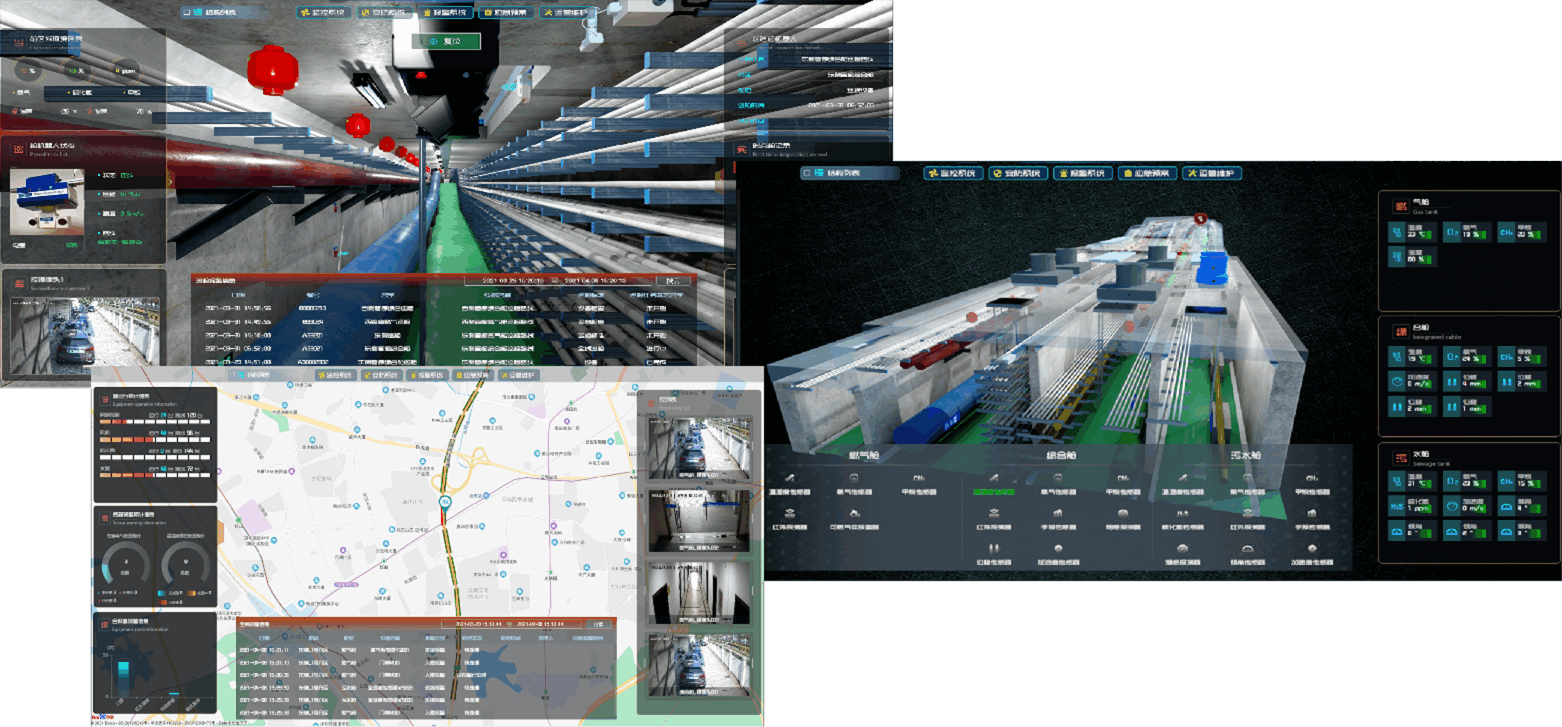Select Sewage tank H2S 1 ppm tile
The height and width of the screenshot is (727, 1562).
[1411, 507]
